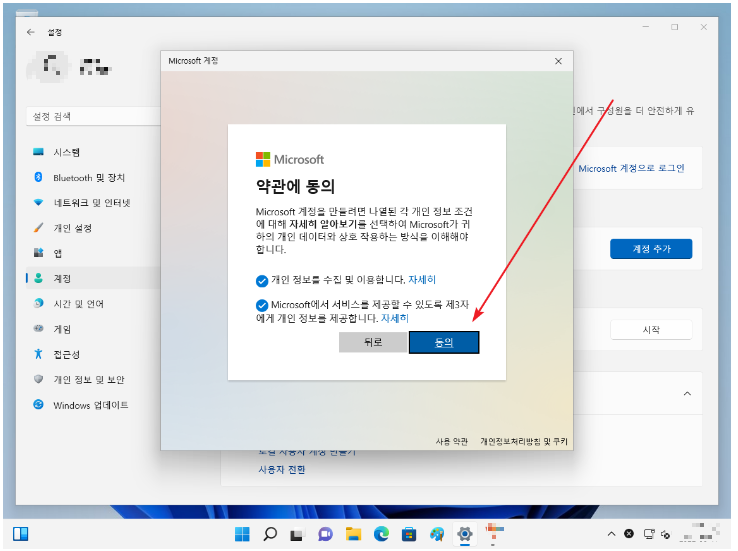Open the 사용 약관 link

[451, 441]
